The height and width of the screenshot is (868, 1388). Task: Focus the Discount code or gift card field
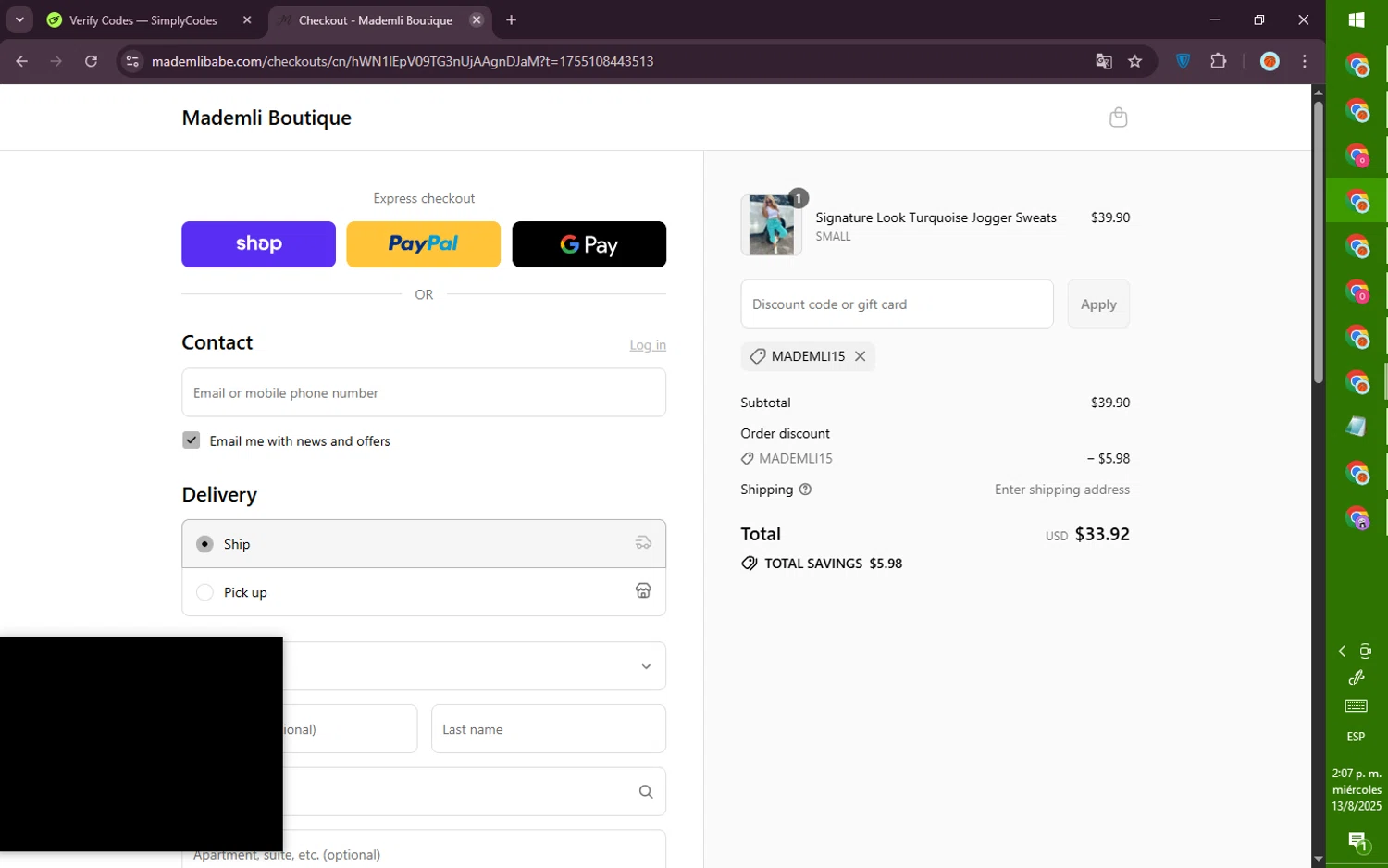(x=897, y=304)
